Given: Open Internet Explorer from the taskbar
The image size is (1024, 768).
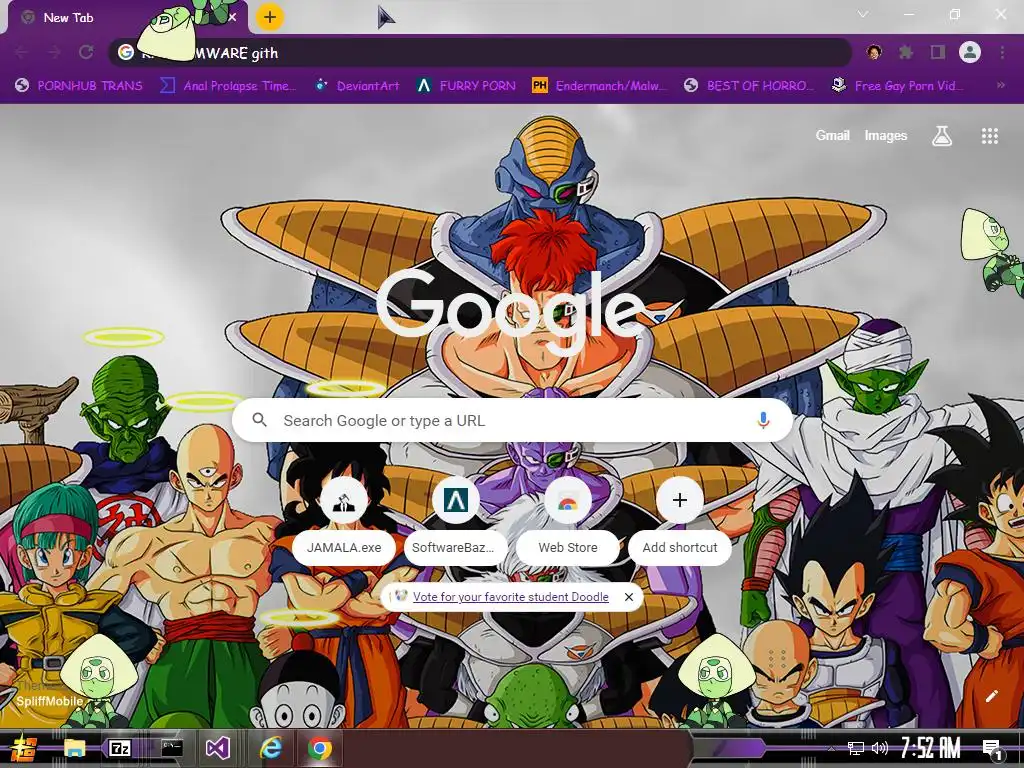Looking at the screenshot, I should (x=270, y=748).
